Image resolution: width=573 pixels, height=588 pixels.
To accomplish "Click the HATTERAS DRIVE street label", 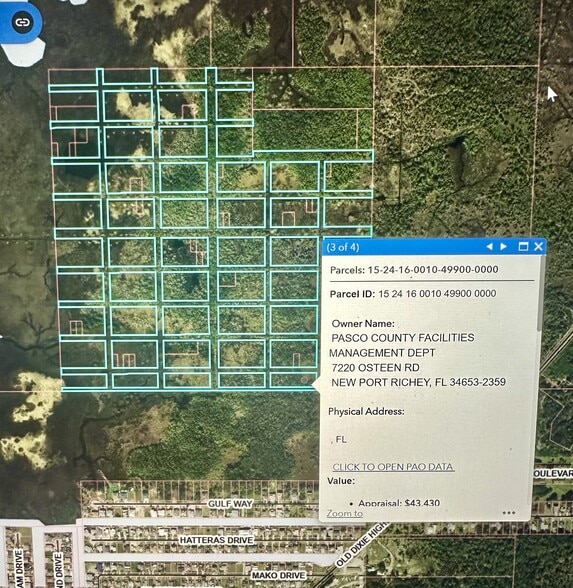I will pos(216,540).
